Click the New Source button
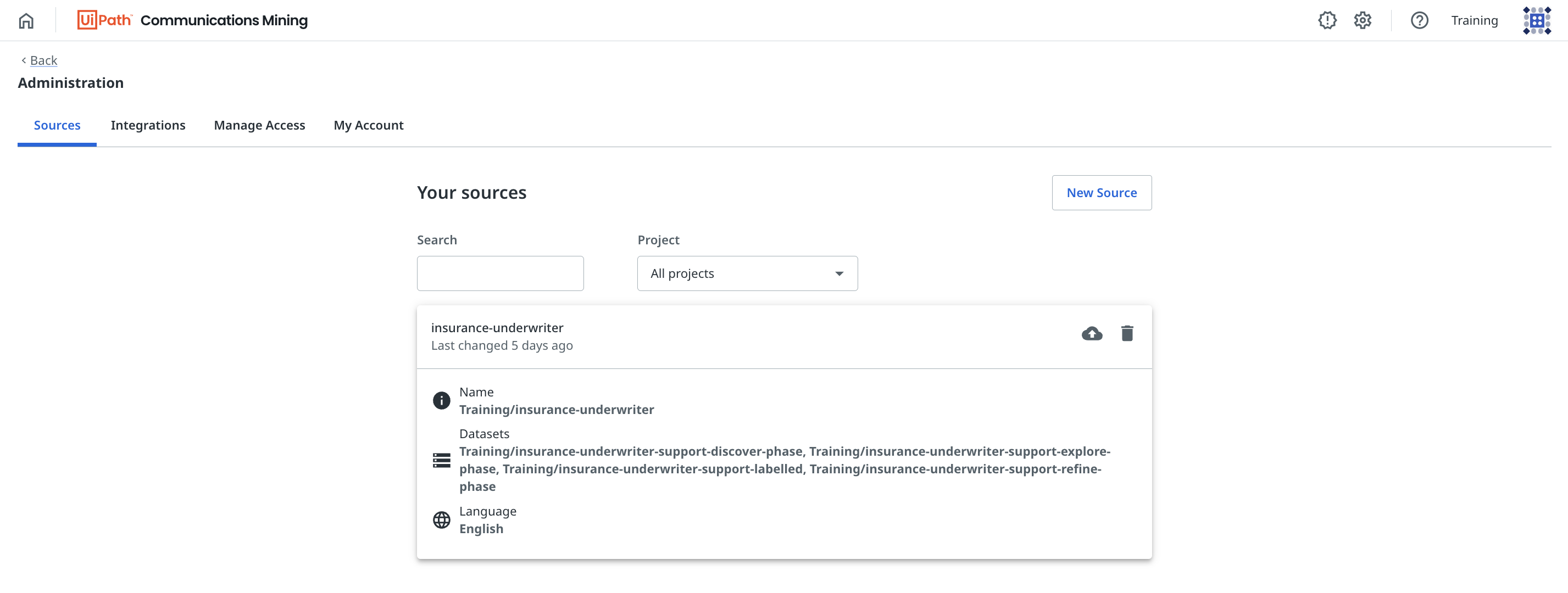This screenshot has height=593, width=1568. (x=1101, y=192)
